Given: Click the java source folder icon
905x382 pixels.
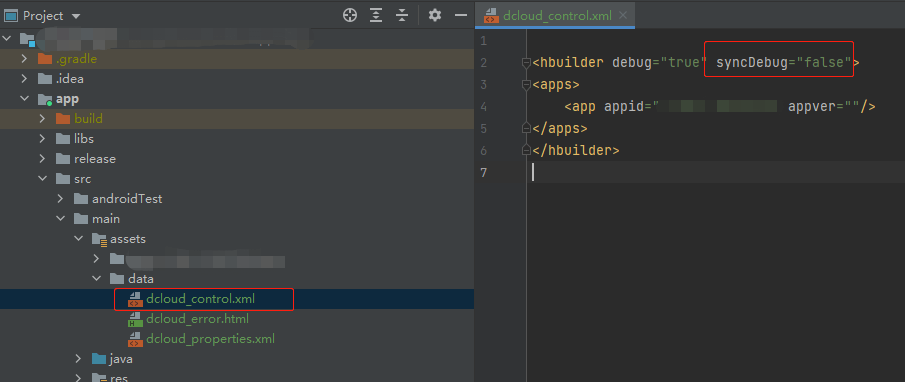Looking at the screenshot, I should pyautogui.click(x=99, y=359).
